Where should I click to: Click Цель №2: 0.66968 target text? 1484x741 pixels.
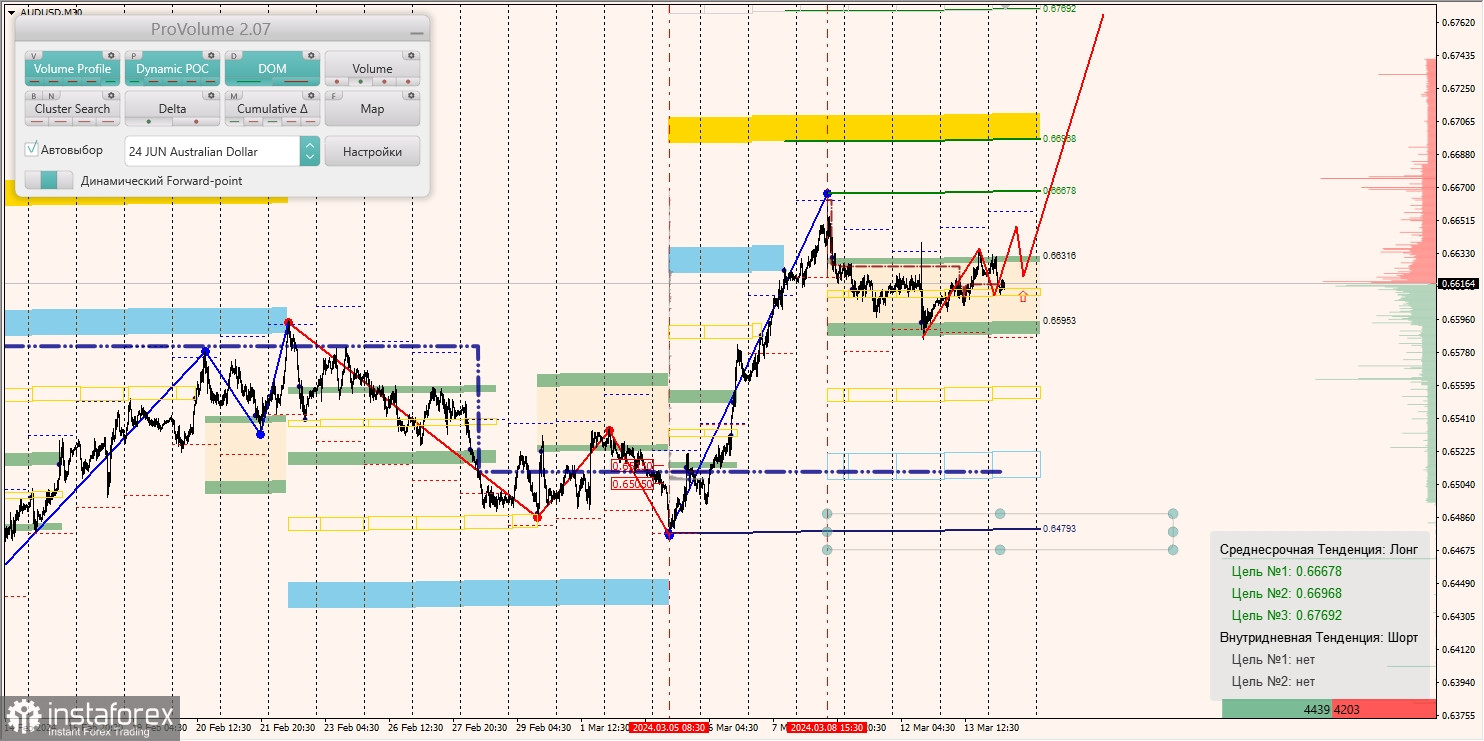coord(1287,594)
